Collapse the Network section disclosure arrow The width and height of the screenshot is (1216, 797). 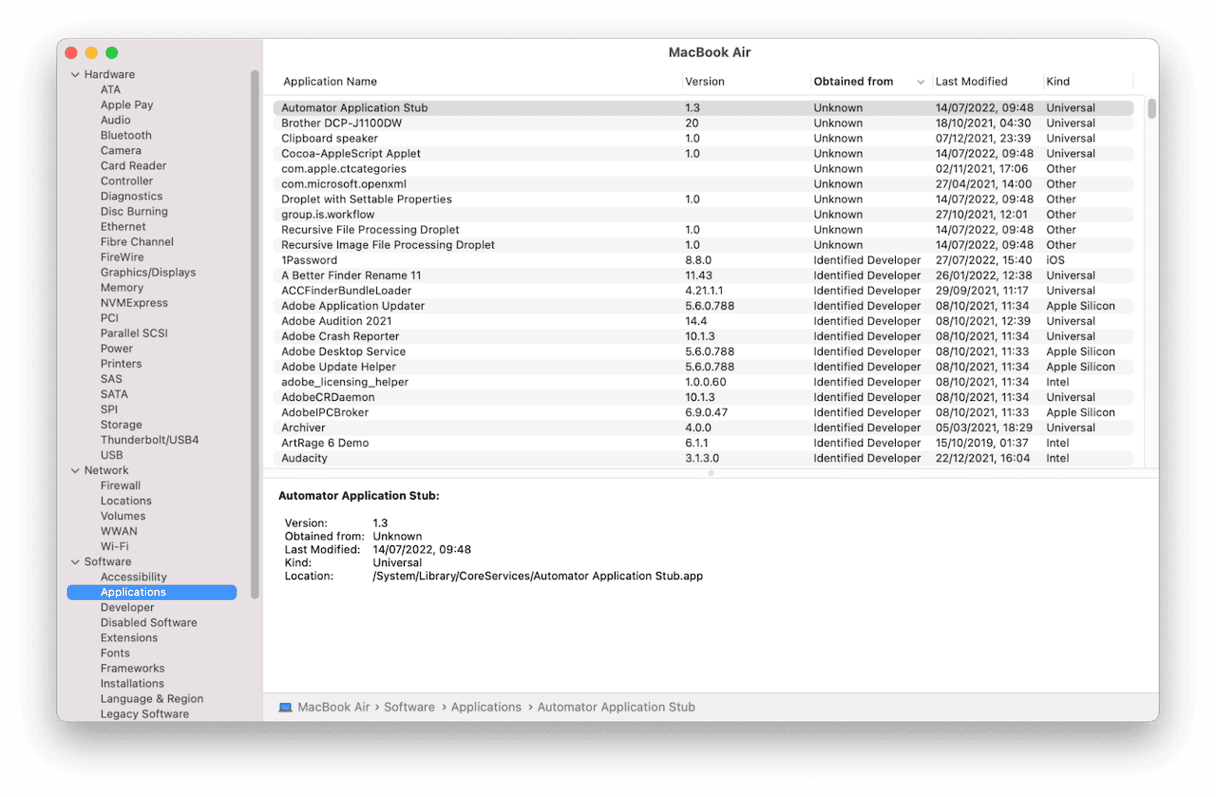[x=75, y=471]
